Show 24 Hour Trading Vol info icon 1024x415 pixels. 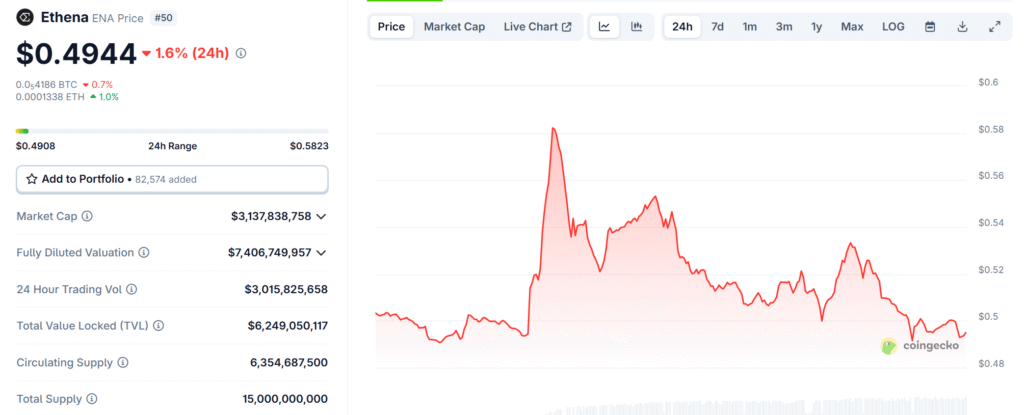pos(132,289)
